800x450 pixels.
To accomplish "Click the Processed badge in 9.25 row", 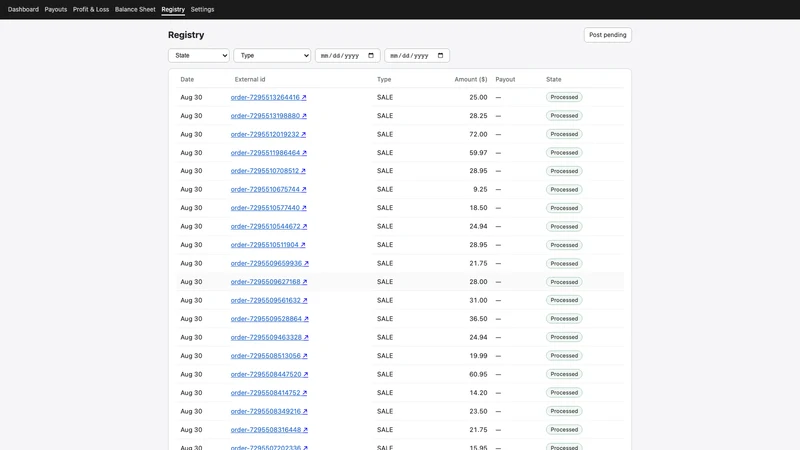I will [564, 189].
